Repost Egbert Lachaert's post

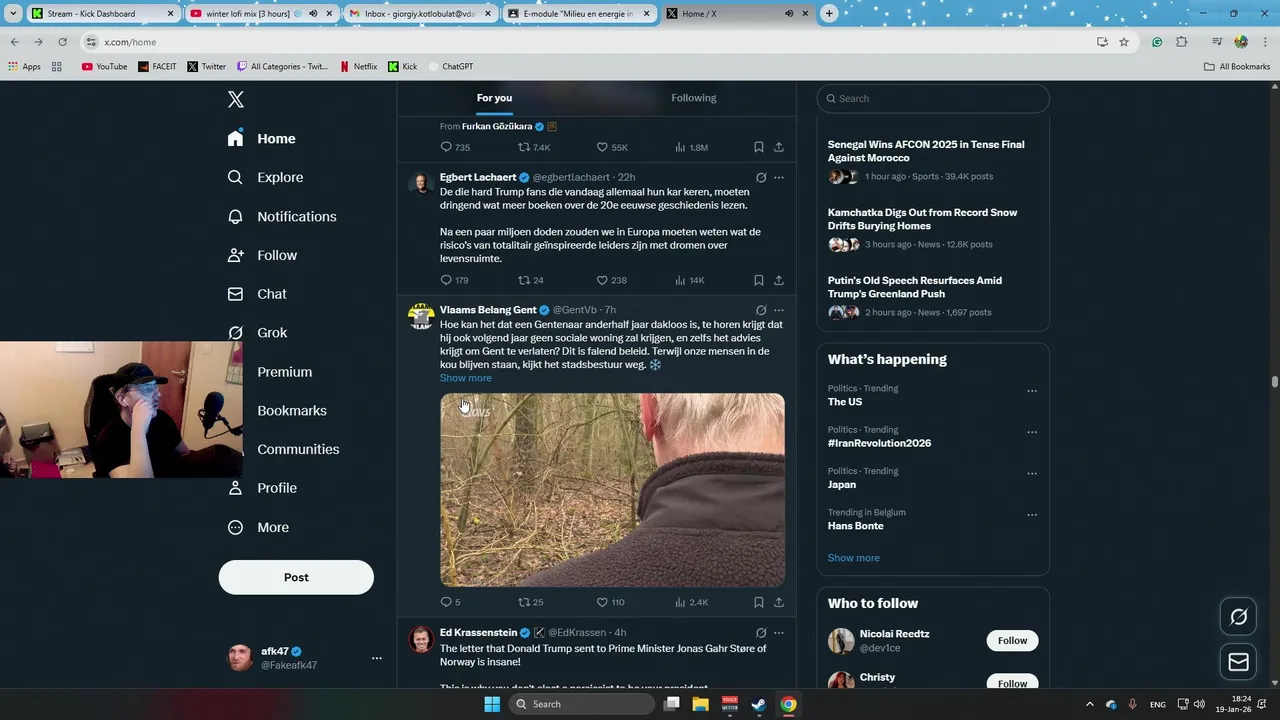click(x=523, y=280)
